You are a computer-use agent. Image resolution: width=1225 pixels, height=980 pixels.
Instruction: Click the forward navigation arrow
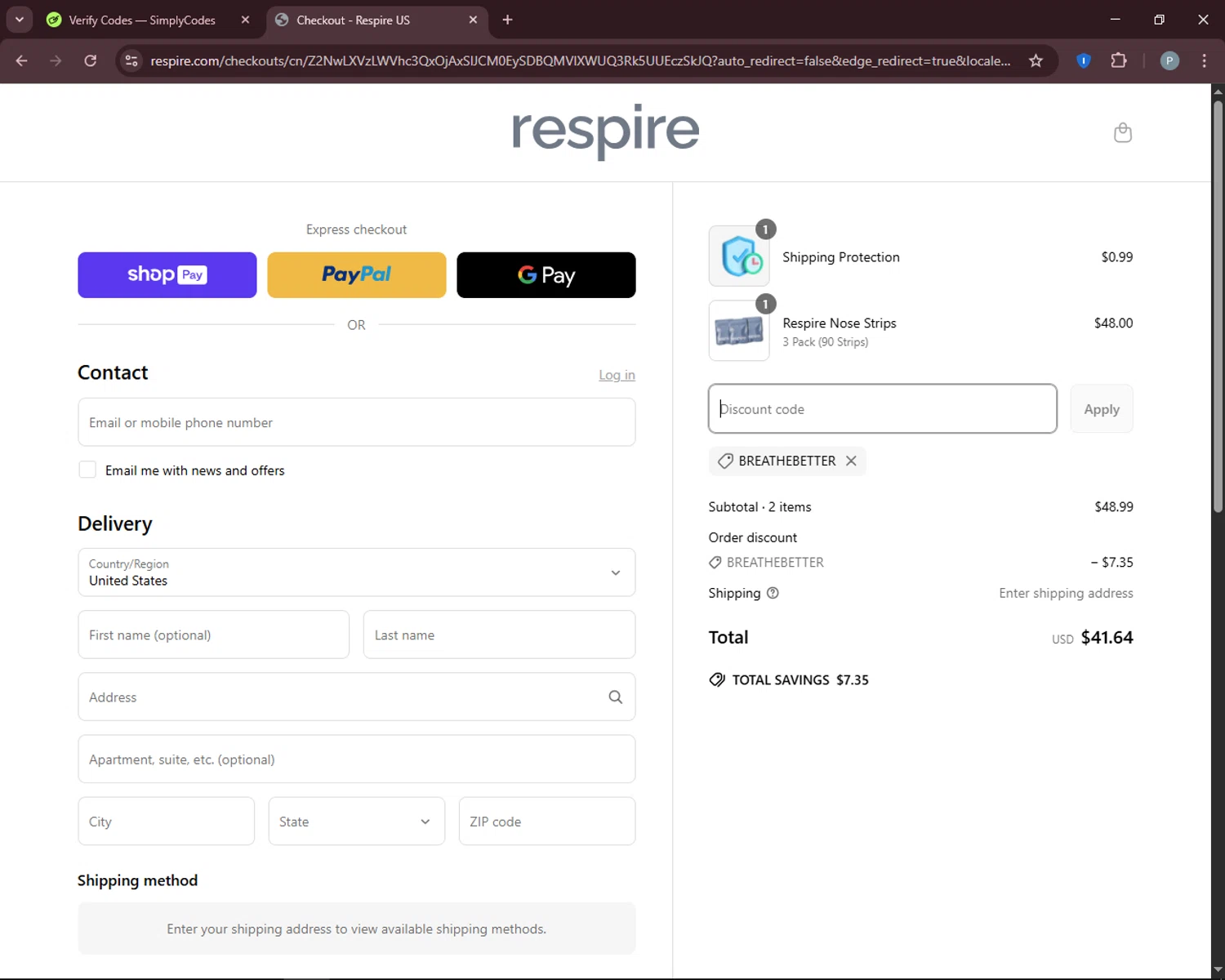pyautogui.click(x=56, y=60)
